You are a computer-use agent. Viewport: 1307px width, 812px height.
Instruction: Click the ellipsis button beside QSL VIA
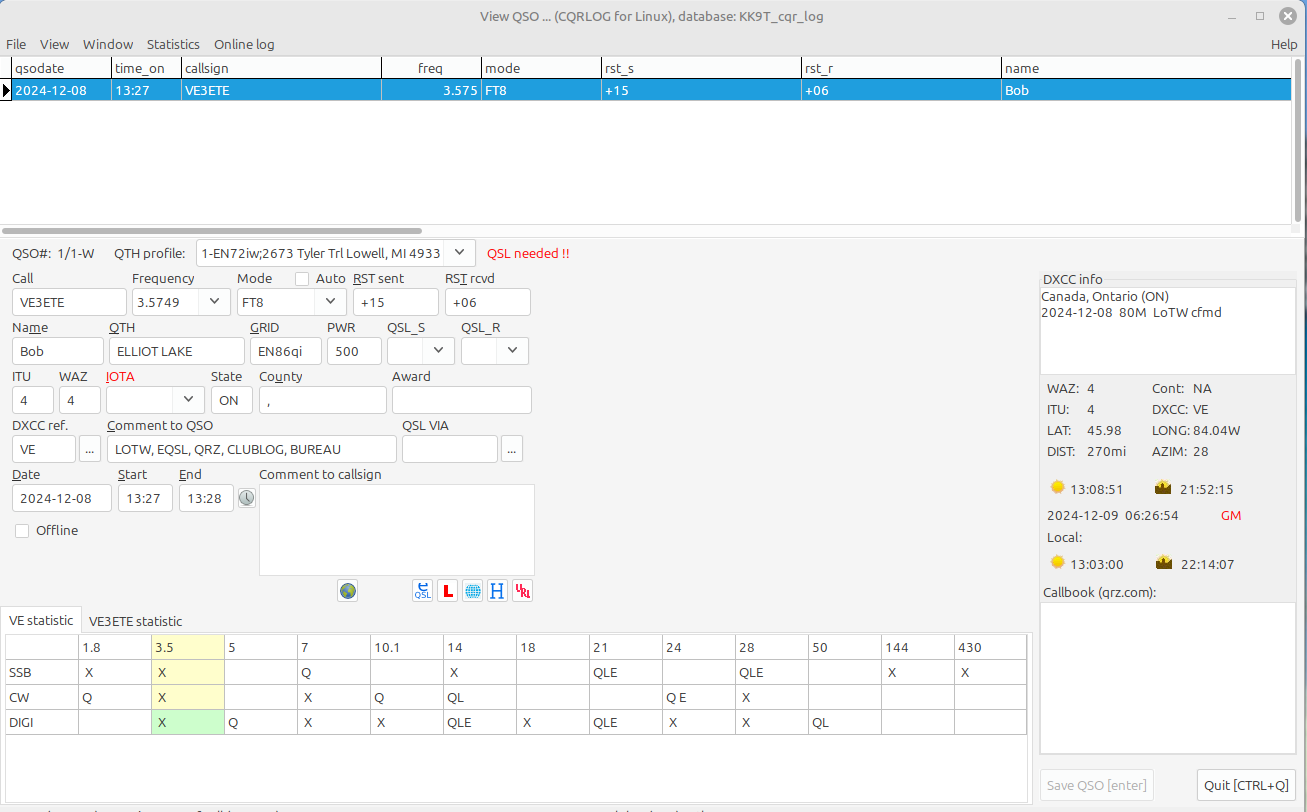pos(512,449)
